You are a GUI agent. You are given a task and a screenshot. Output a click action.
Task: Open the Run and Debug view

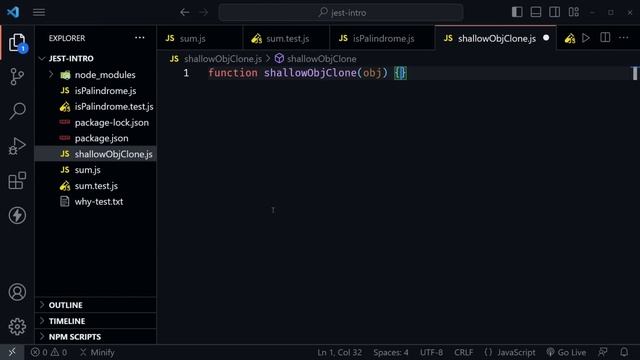[17, 146]
